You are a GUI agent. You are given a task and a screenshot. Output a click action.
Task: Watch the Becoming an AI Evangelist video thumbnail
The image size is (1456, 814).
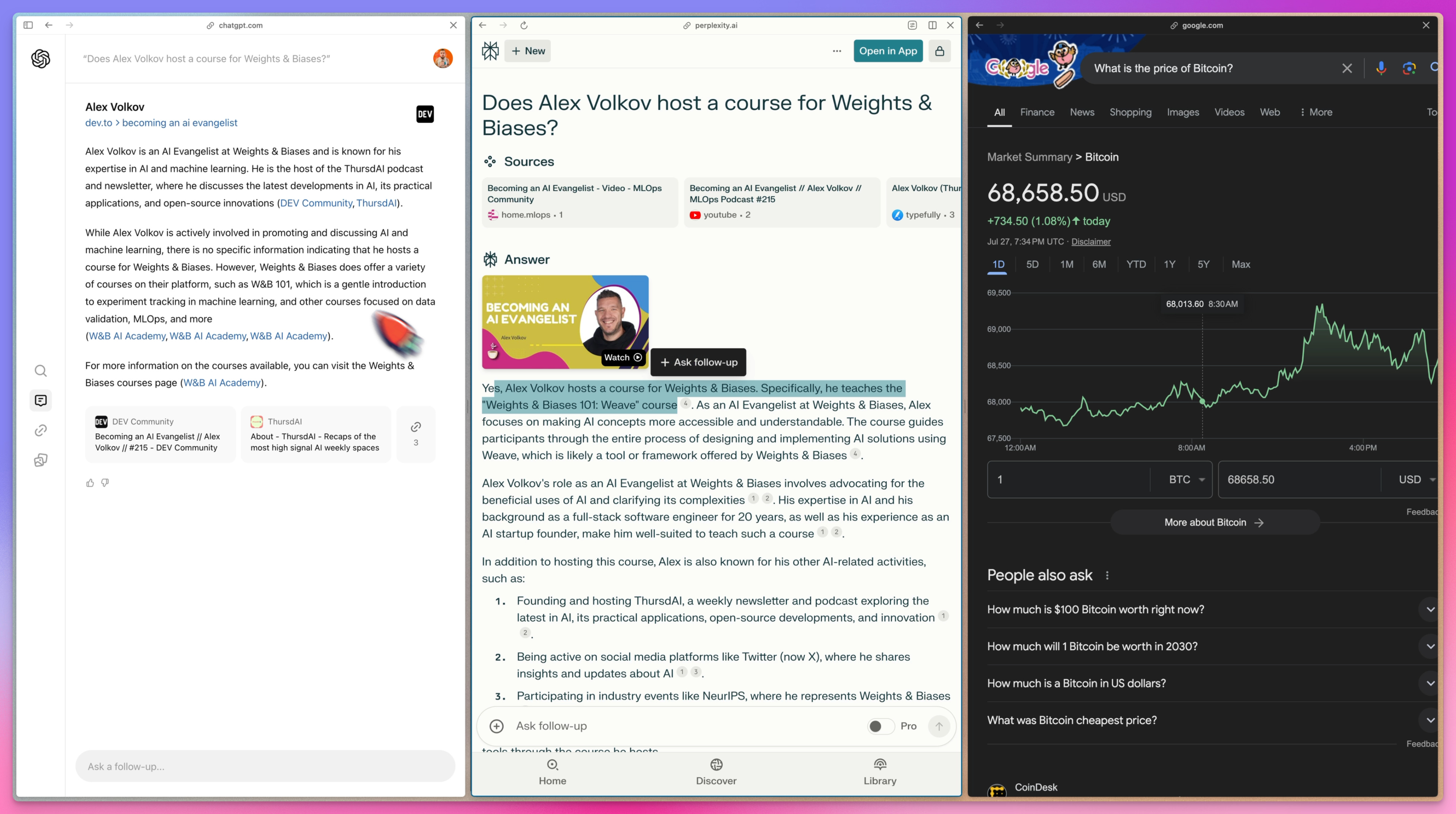point(565,322)
